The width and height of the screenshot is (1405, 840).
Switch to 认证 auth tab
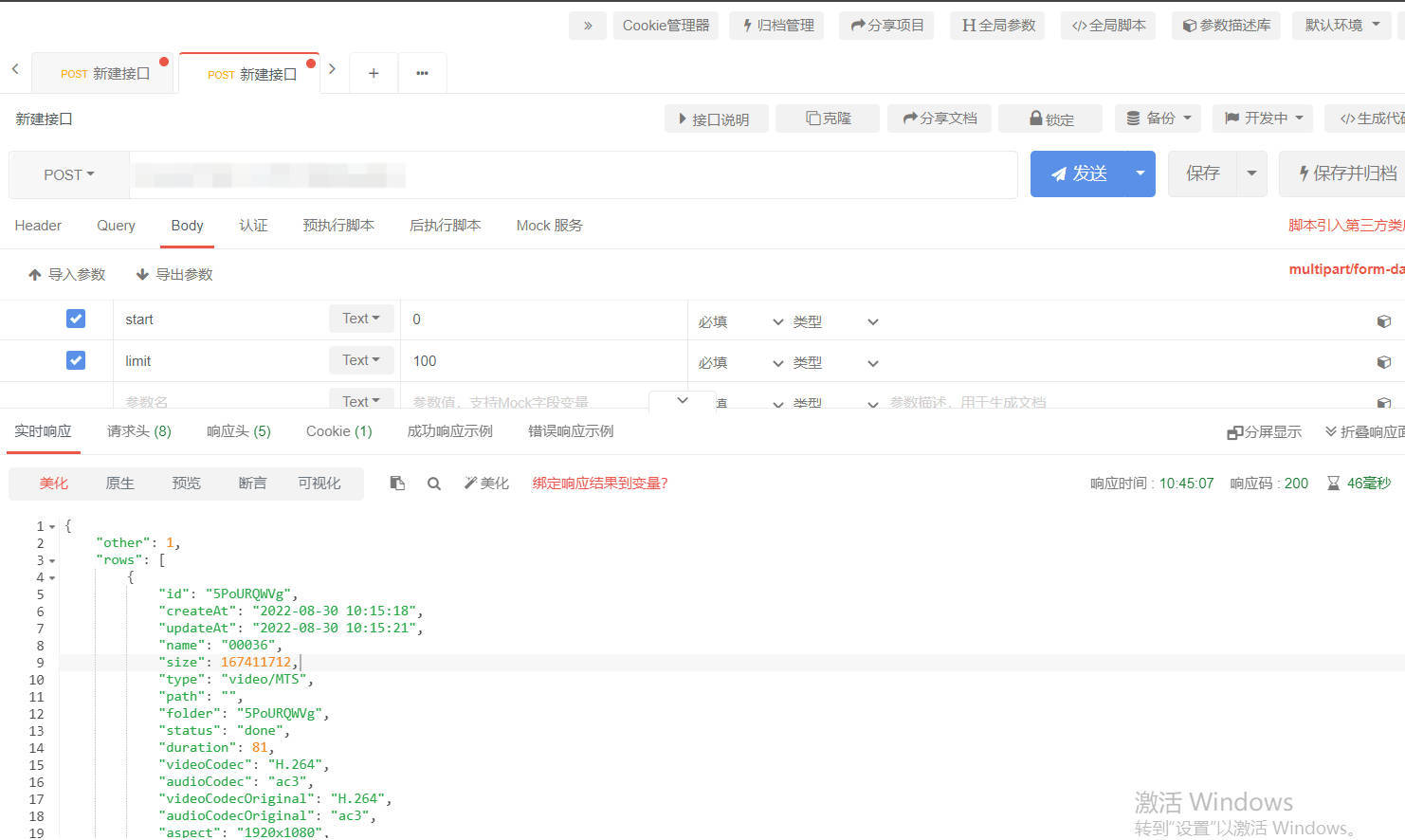tap(253, 226)
